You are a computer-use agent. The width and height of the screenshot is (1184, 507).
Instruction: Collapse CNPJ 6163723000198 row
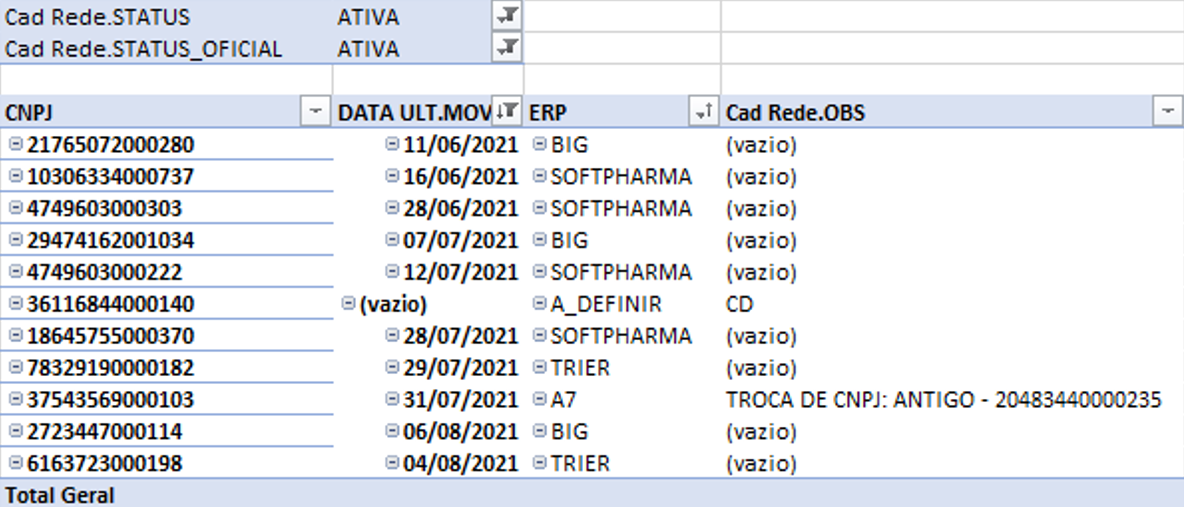tap(15, 464)
